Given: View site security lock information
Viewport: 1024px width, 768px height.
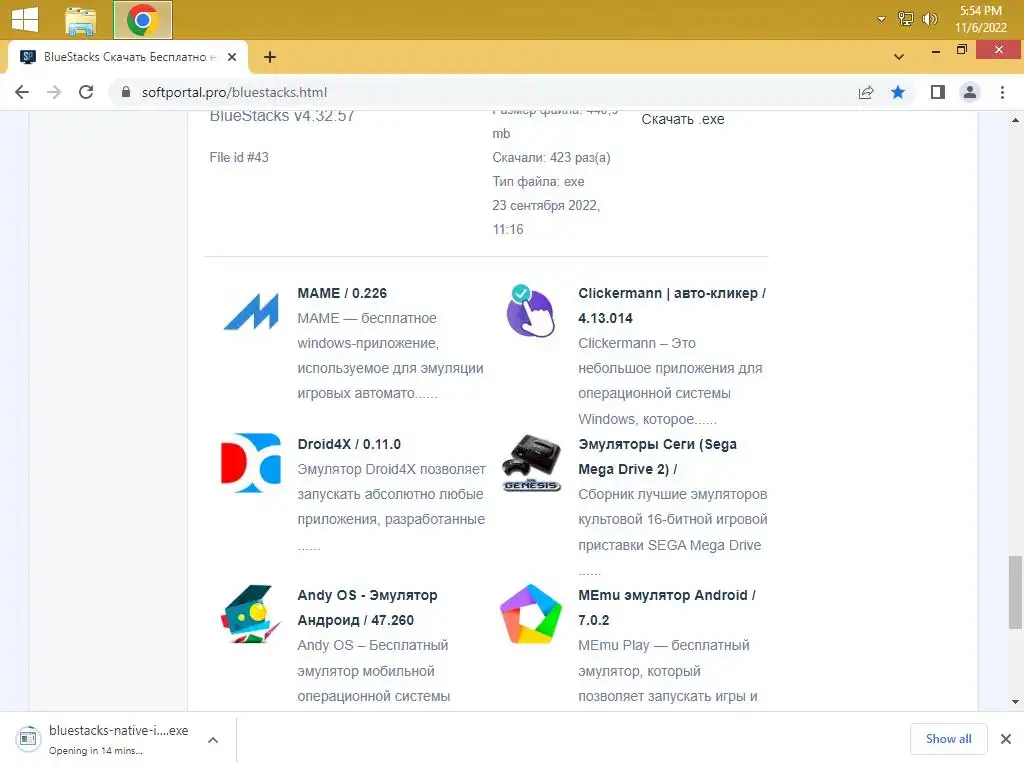Looking at the screenshot, I should click(x=126, y=92).
